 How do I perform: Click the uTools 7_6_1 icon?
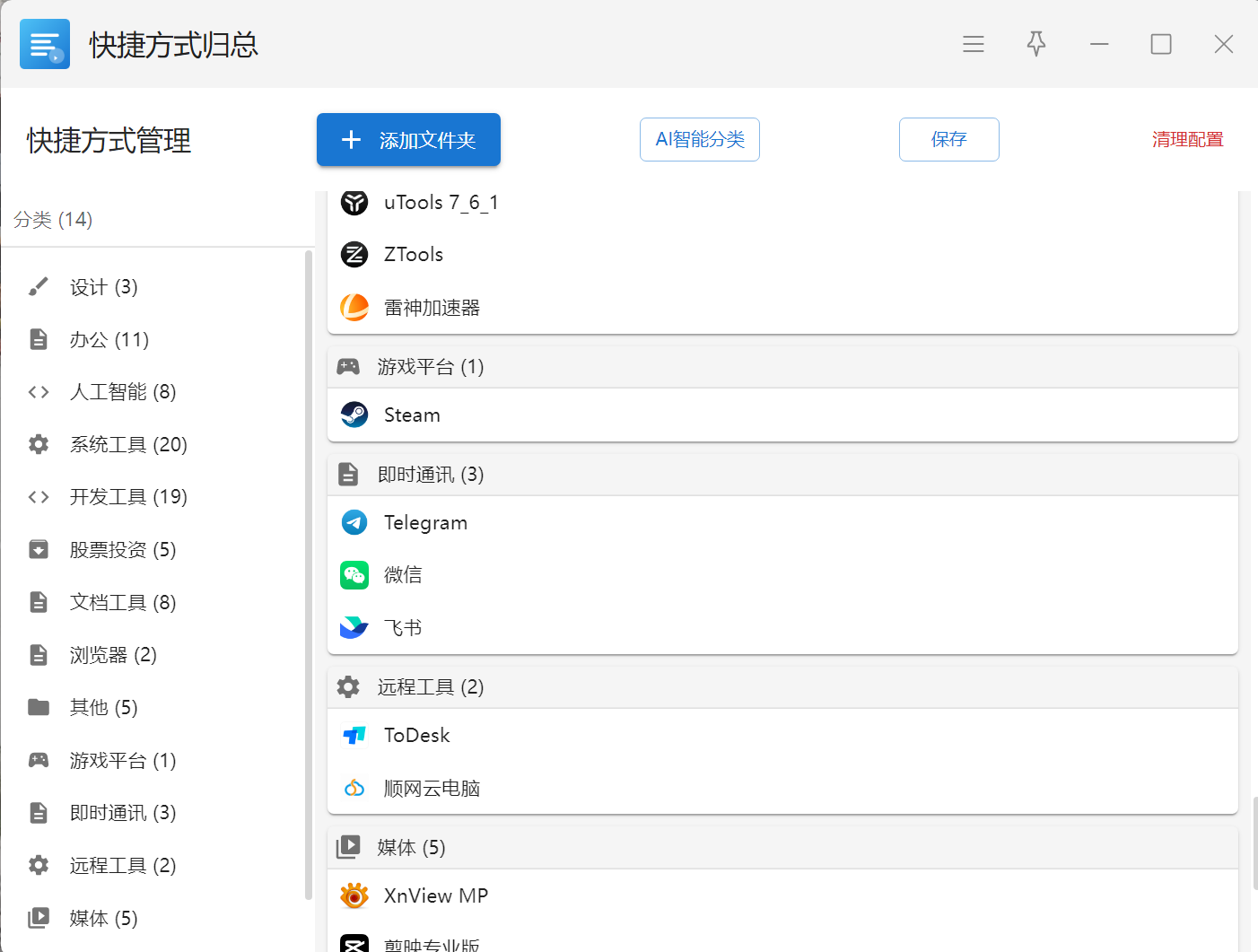(x=354, y=203)
